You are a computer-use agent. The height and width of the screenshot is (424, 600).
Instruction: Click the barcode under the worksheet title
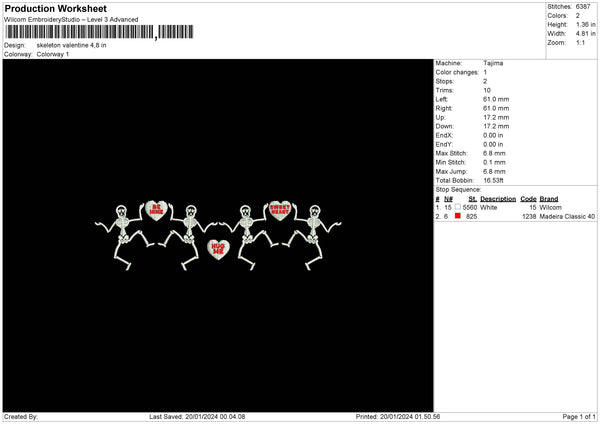(80, 33)
